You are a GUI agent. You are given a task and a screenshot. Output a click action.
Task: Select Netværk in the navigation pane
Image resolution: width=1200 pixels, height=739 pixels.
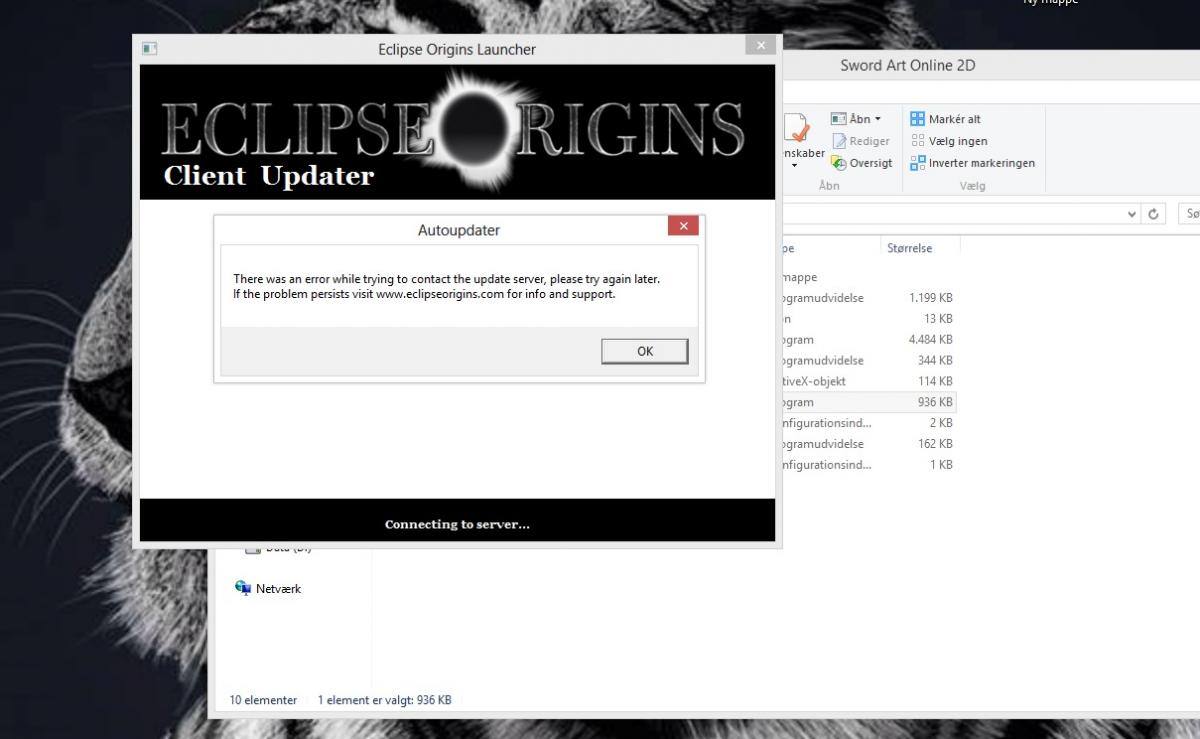(x=278, y=589)
